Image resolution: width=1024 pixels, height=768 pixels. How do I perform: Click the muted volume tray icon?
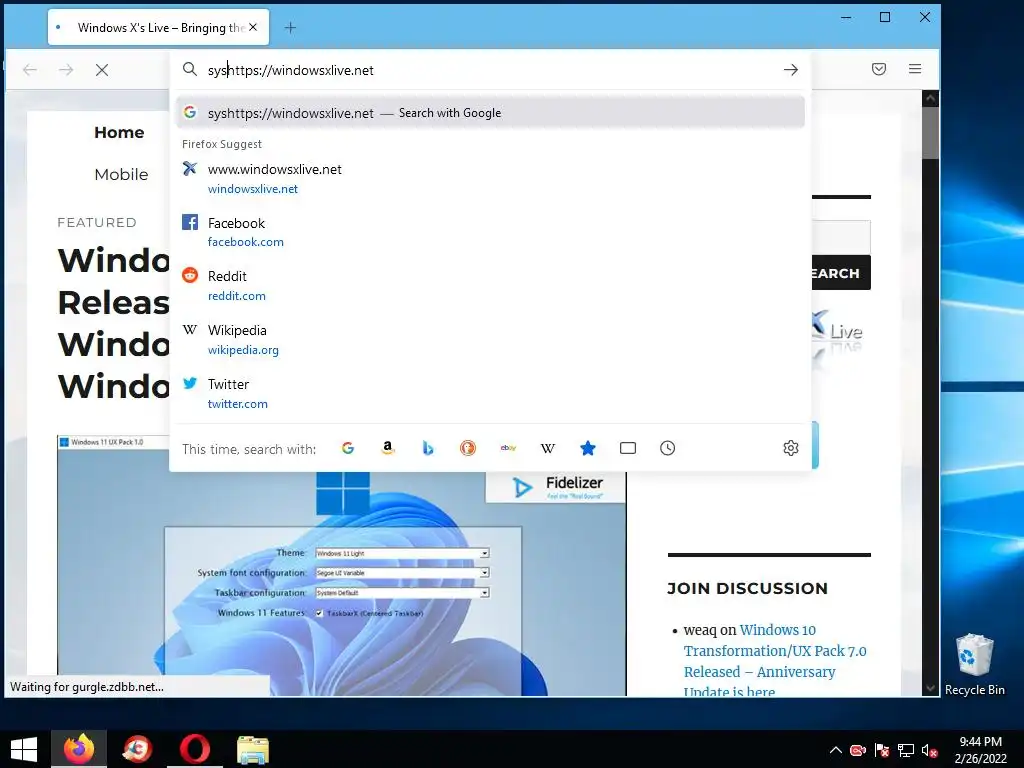(x=929, y=750)
